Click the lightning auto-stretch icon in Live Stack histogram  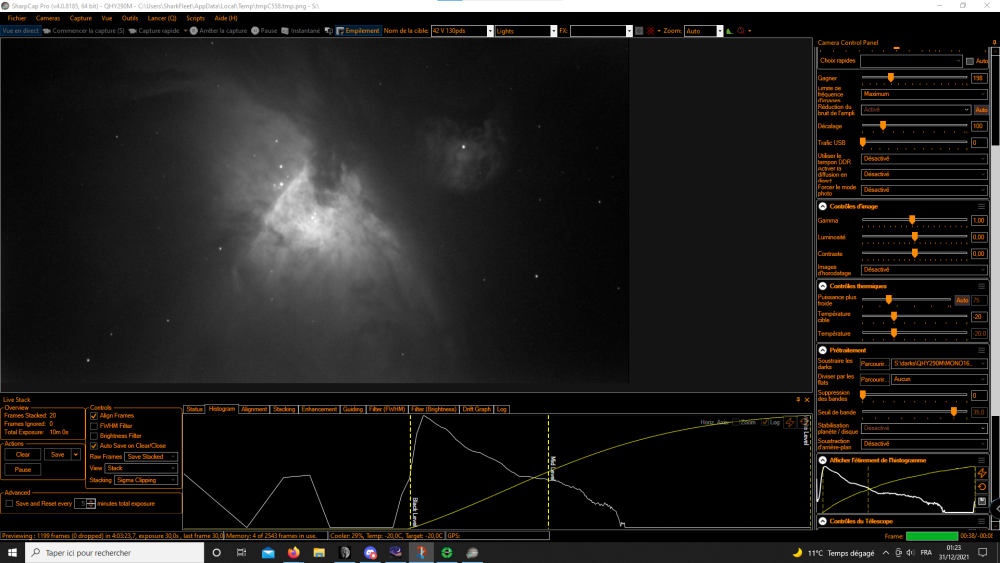coord(790,422)
